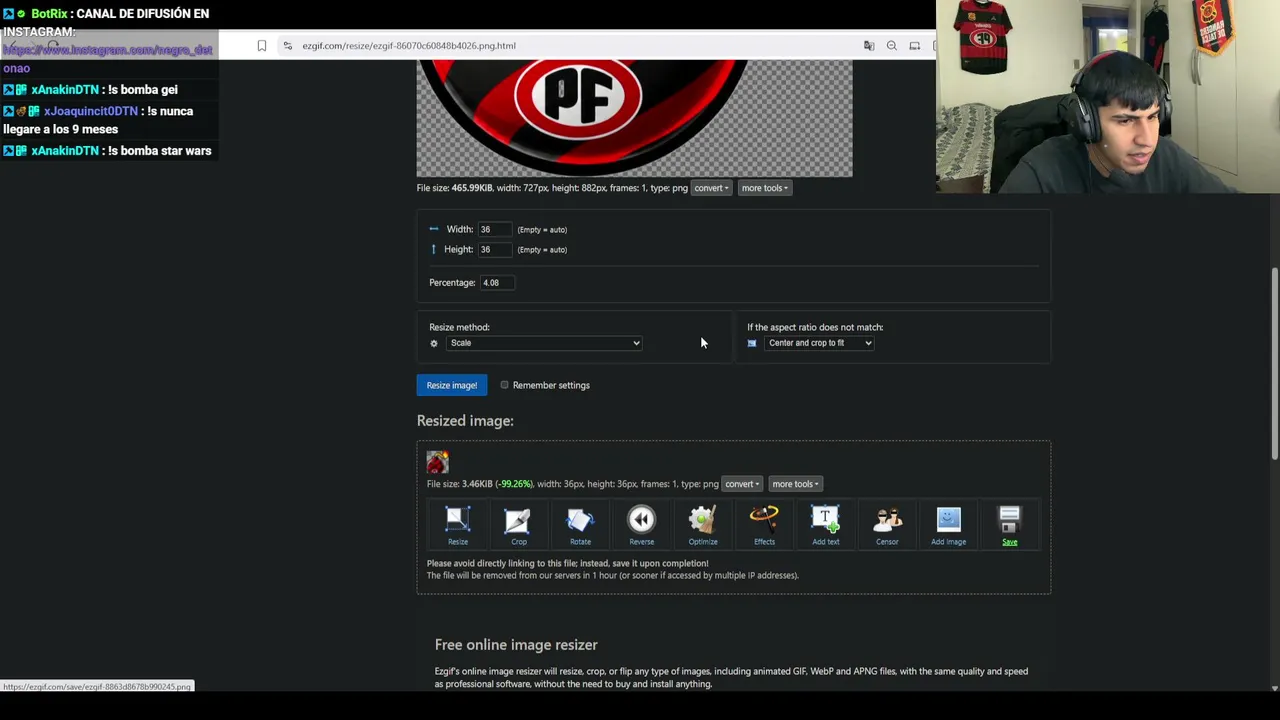1280x720 pixels.
Task: Open the Add image tool icon
Action: pyautogui.click(x=948, y=520)
